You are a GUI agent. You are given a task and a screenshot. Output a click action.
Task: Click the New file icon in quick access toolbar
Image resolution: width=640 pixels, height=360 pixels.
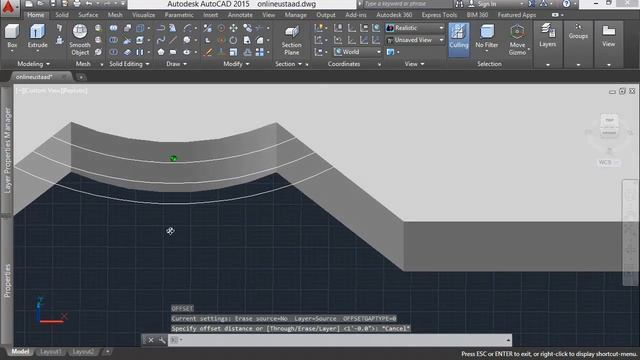[x=29, y=4]
